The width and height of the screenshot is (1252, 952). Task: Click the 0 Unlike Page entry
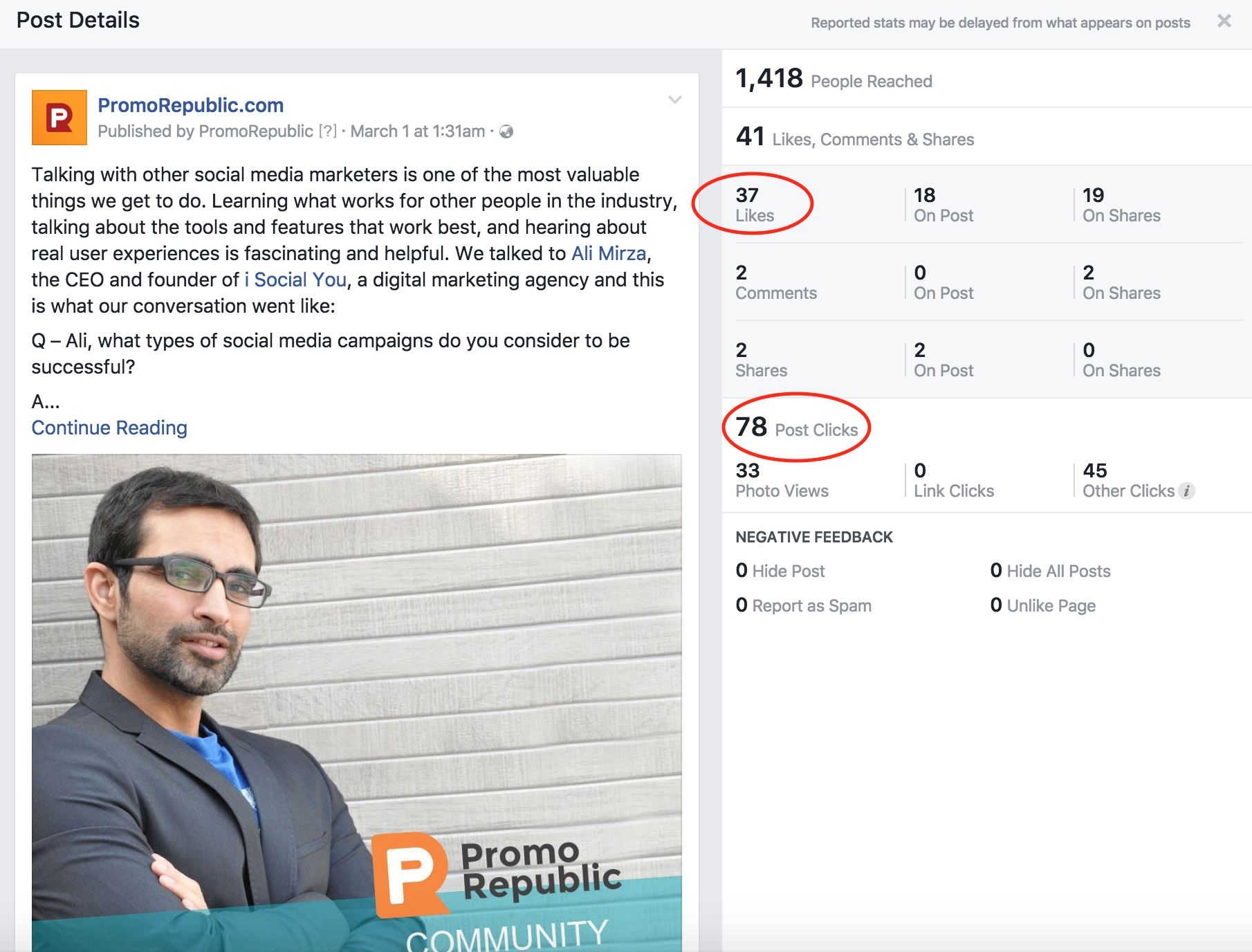point(1042,605)
